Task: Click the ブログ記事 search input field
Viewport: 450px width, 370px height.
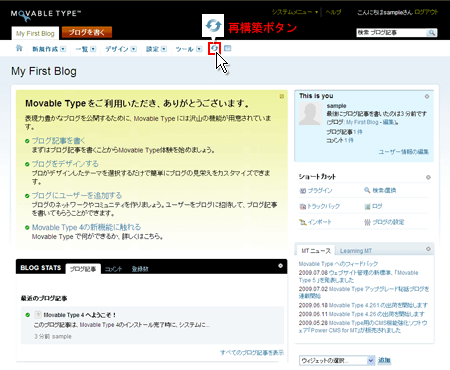Action: click(392, 32)
